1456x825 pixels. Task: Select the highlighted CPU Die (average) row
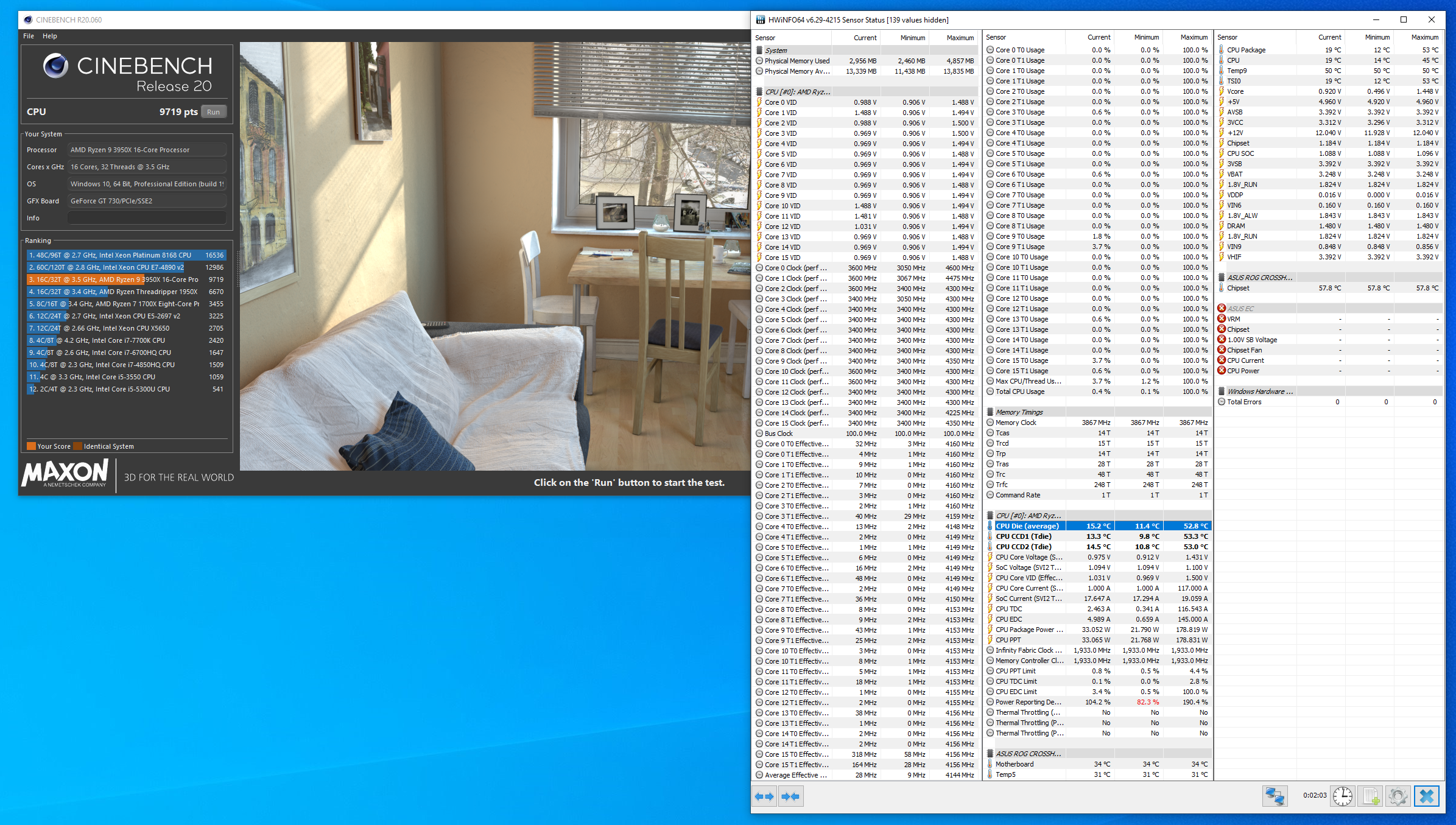point(1099,526)
